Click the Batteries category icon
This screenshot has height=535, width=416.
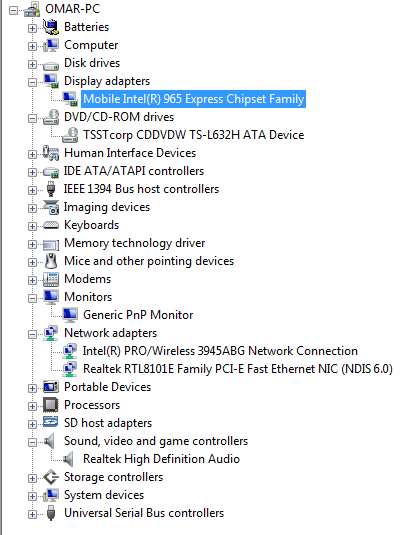51,27
